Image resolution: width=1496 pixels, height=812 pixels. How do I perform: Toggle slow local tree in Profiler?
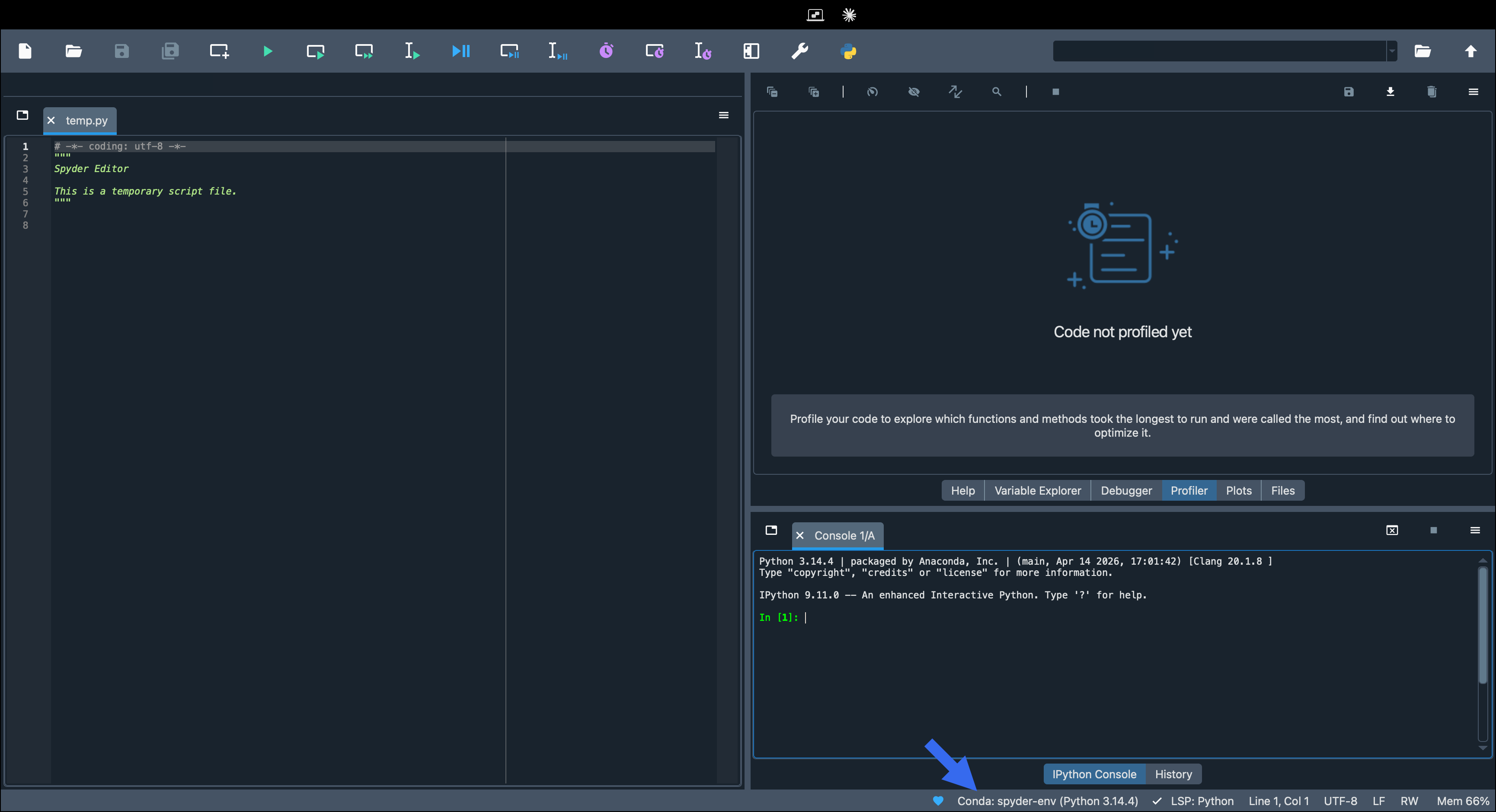point(872,92)
